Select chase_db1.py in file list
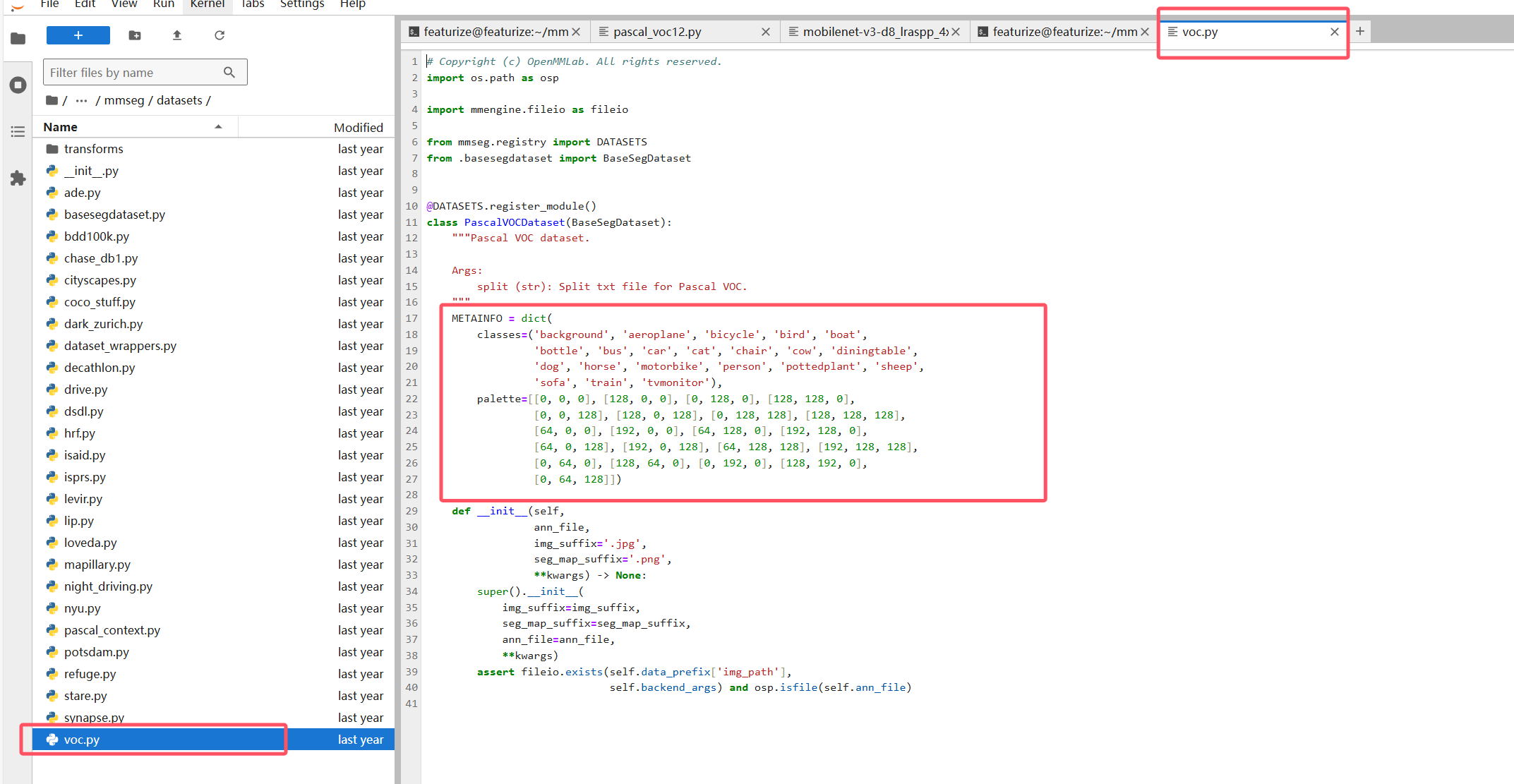This screenshot has width=1514, height=784. (213, 258)
